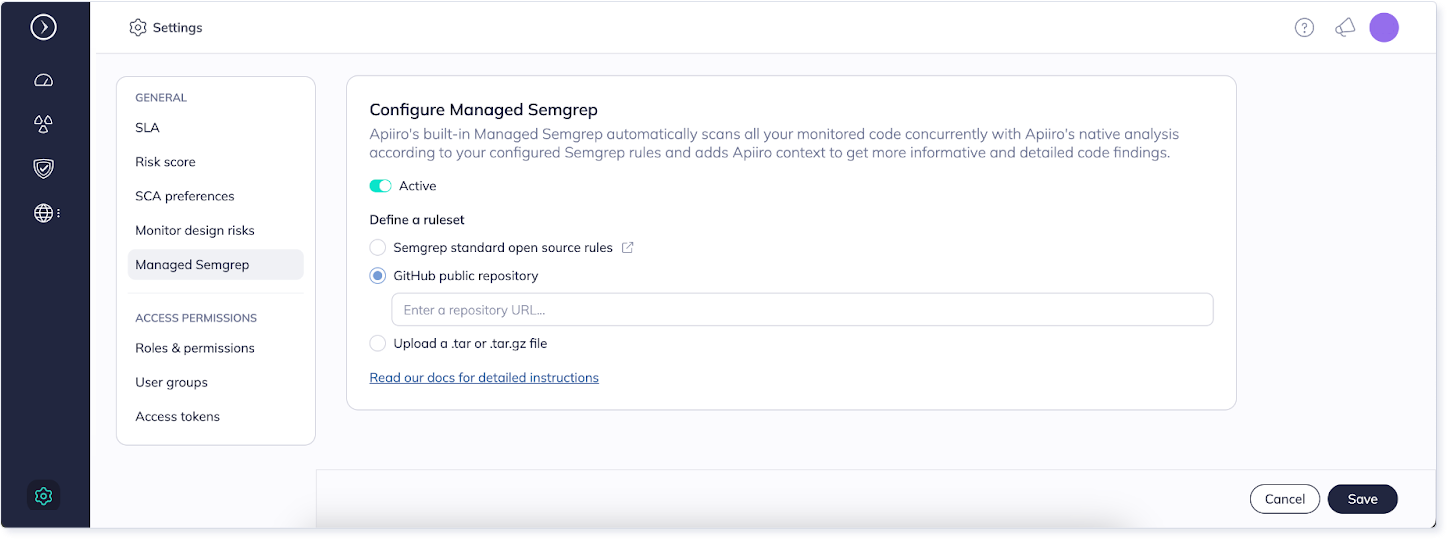This screenshot has width=1448, height=539.
Task: Open the dashboard gauge icon
Action: 43,80
